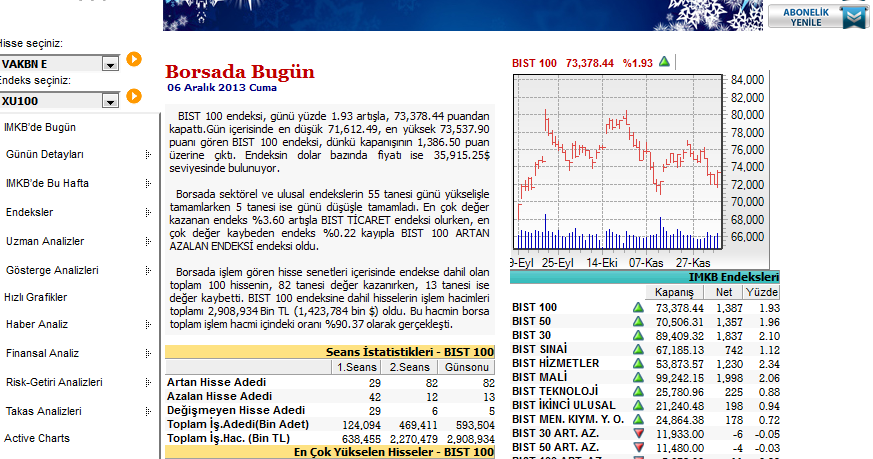
Task: Click the Yüzde column header
Action: point(762,292)
